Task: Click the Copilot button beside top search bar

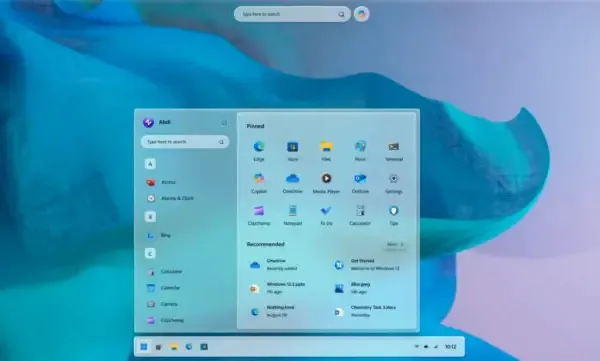Action: pos(362,14)
